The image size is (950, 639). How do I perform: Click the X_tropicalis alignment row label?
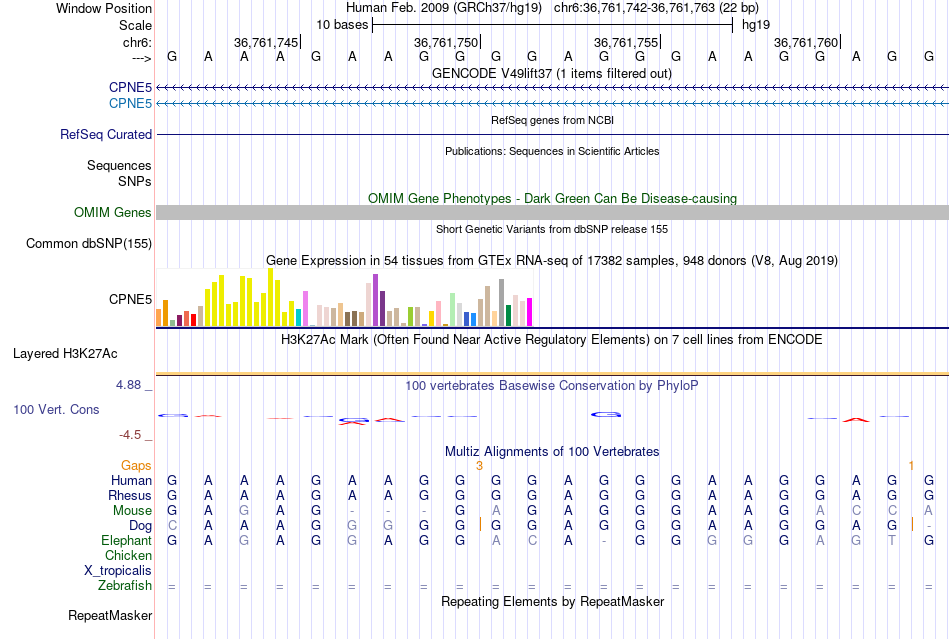[118, 571]
